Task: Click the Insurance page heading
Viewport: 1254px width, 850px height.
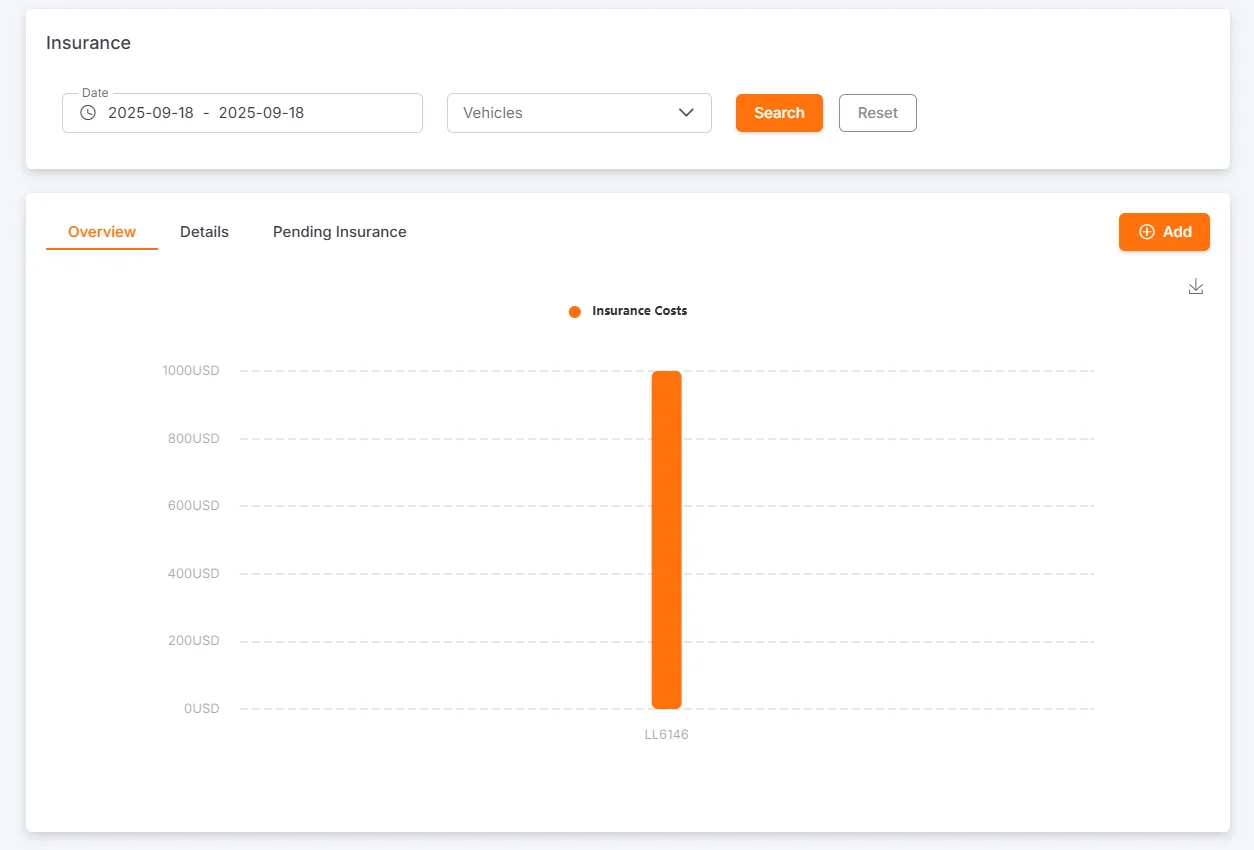Action: pos(88,43)
